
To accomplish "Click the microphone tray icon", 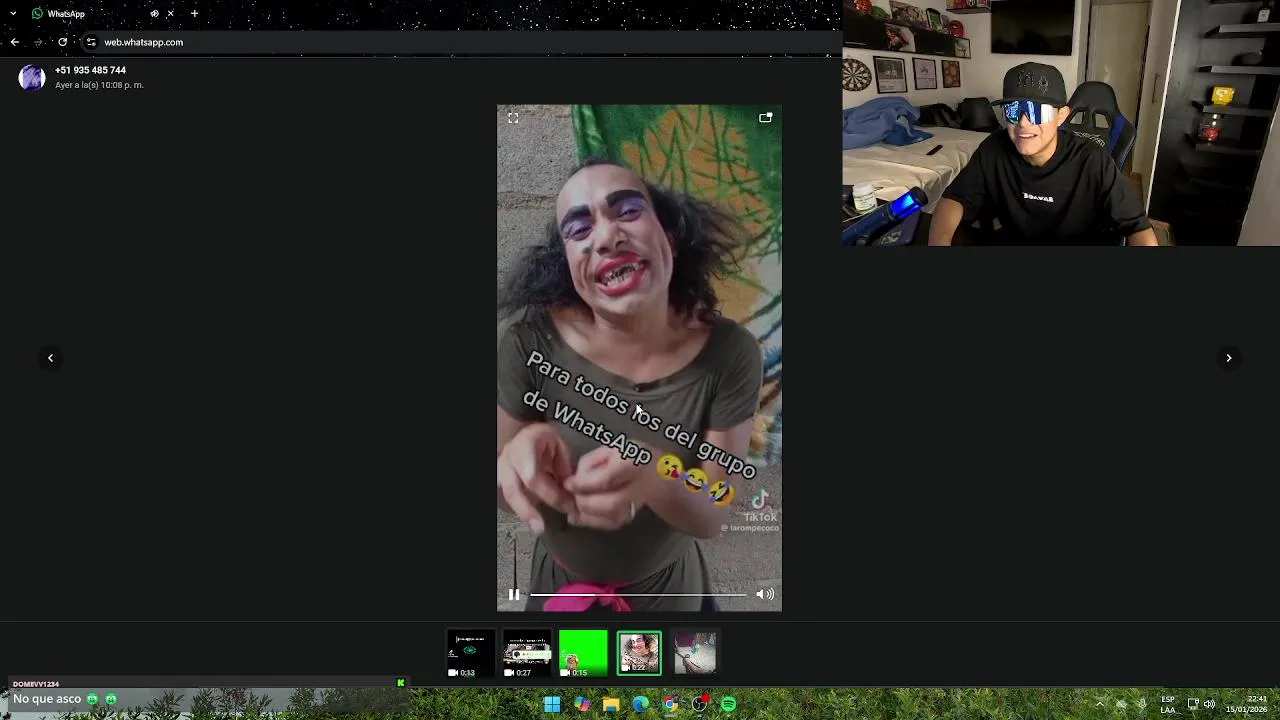I will 1142,704.
